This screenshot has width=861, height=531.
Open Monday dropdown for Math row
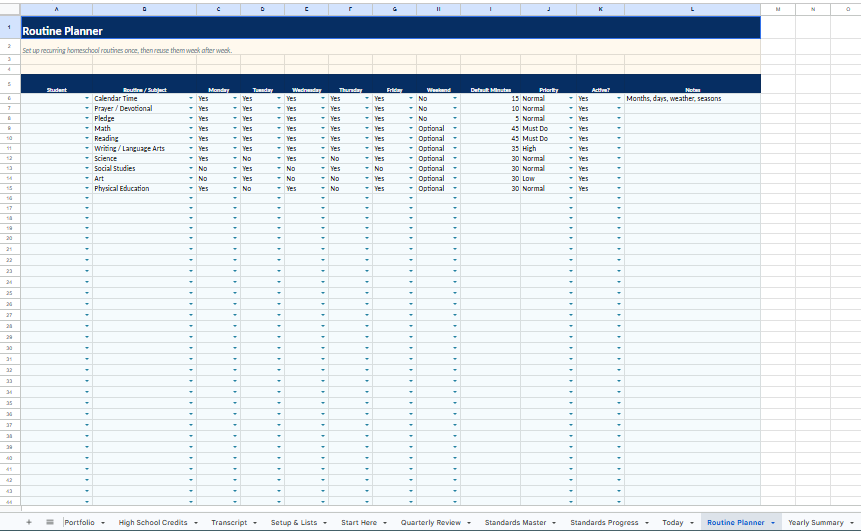click(235, 128)
